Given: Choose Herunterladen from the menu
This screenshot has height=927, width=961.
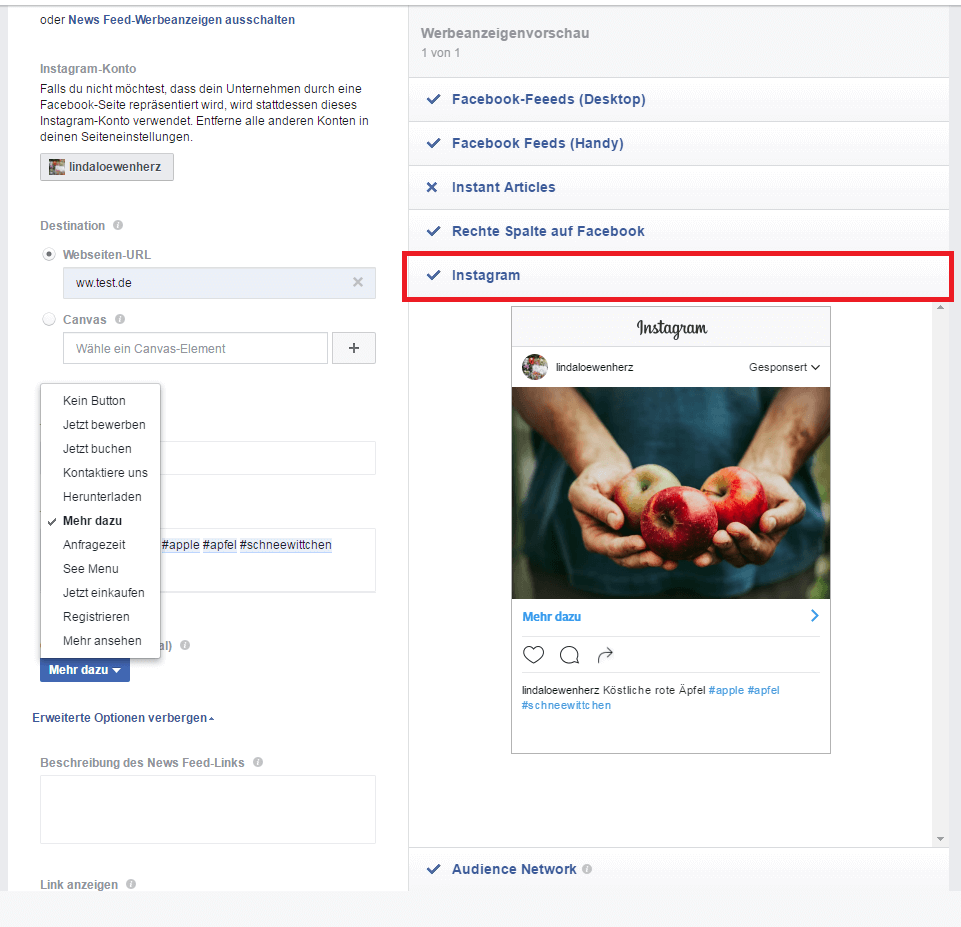Looking at the screenshot, I should pyautogui.click(x=101, y=496).
